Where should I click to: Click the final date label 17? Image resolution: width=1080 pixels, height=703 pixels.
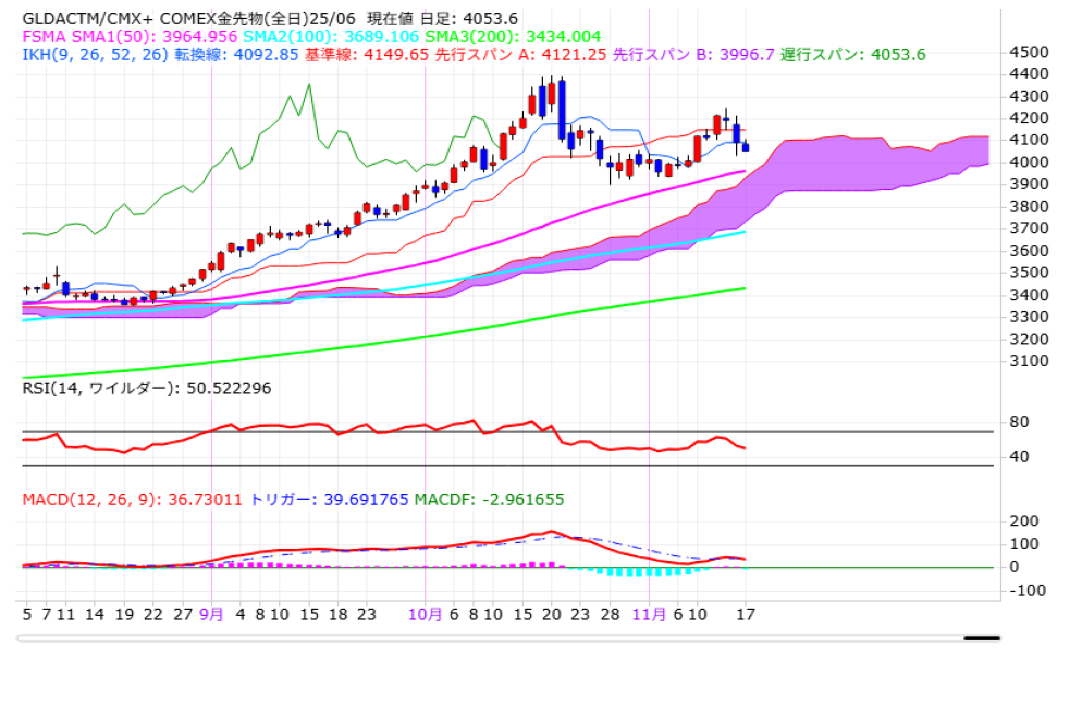pyautogui.click(x=744, y=614)
